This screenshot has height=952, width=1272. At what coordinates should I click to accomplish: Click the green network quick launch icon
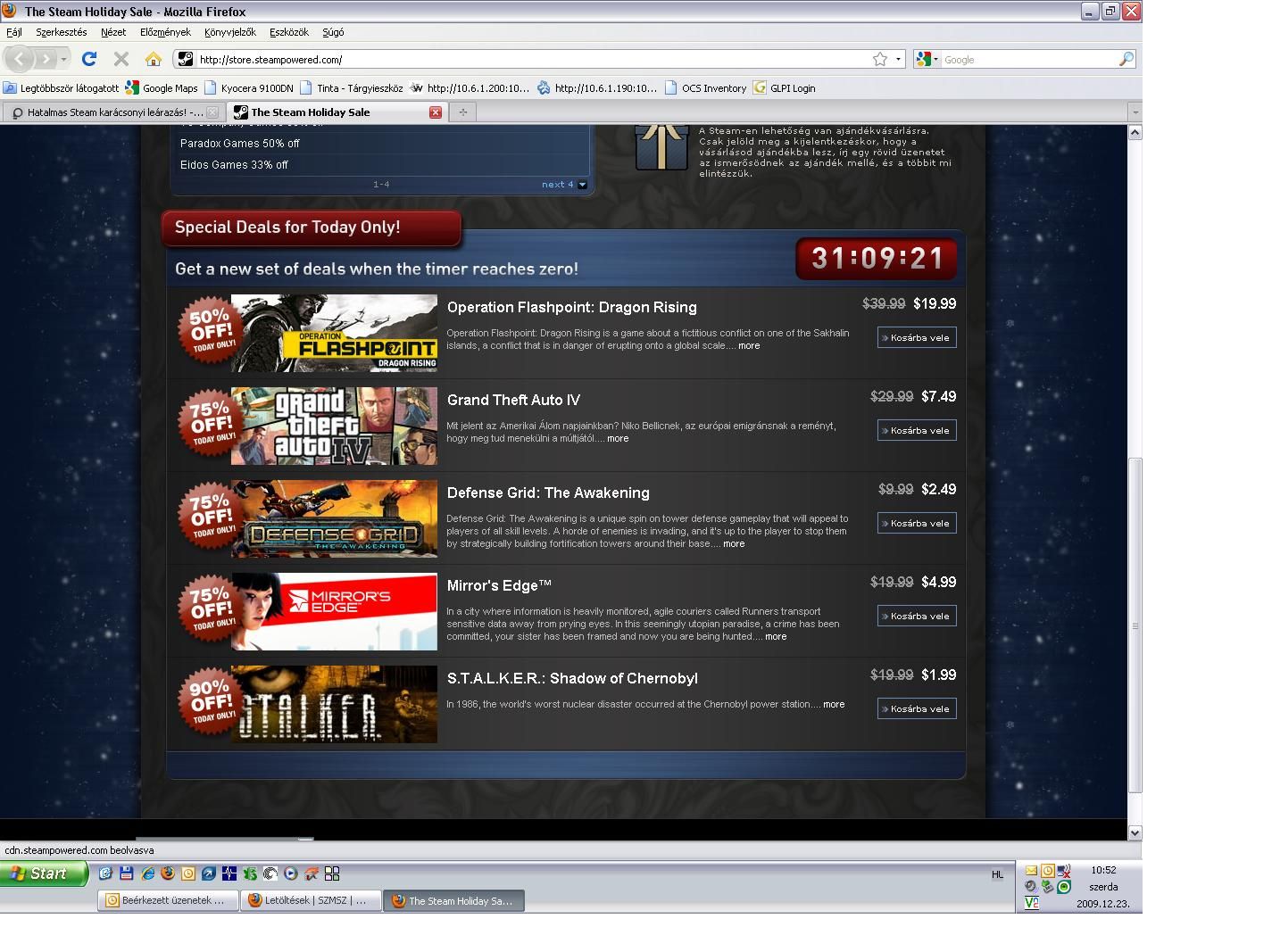251,873
